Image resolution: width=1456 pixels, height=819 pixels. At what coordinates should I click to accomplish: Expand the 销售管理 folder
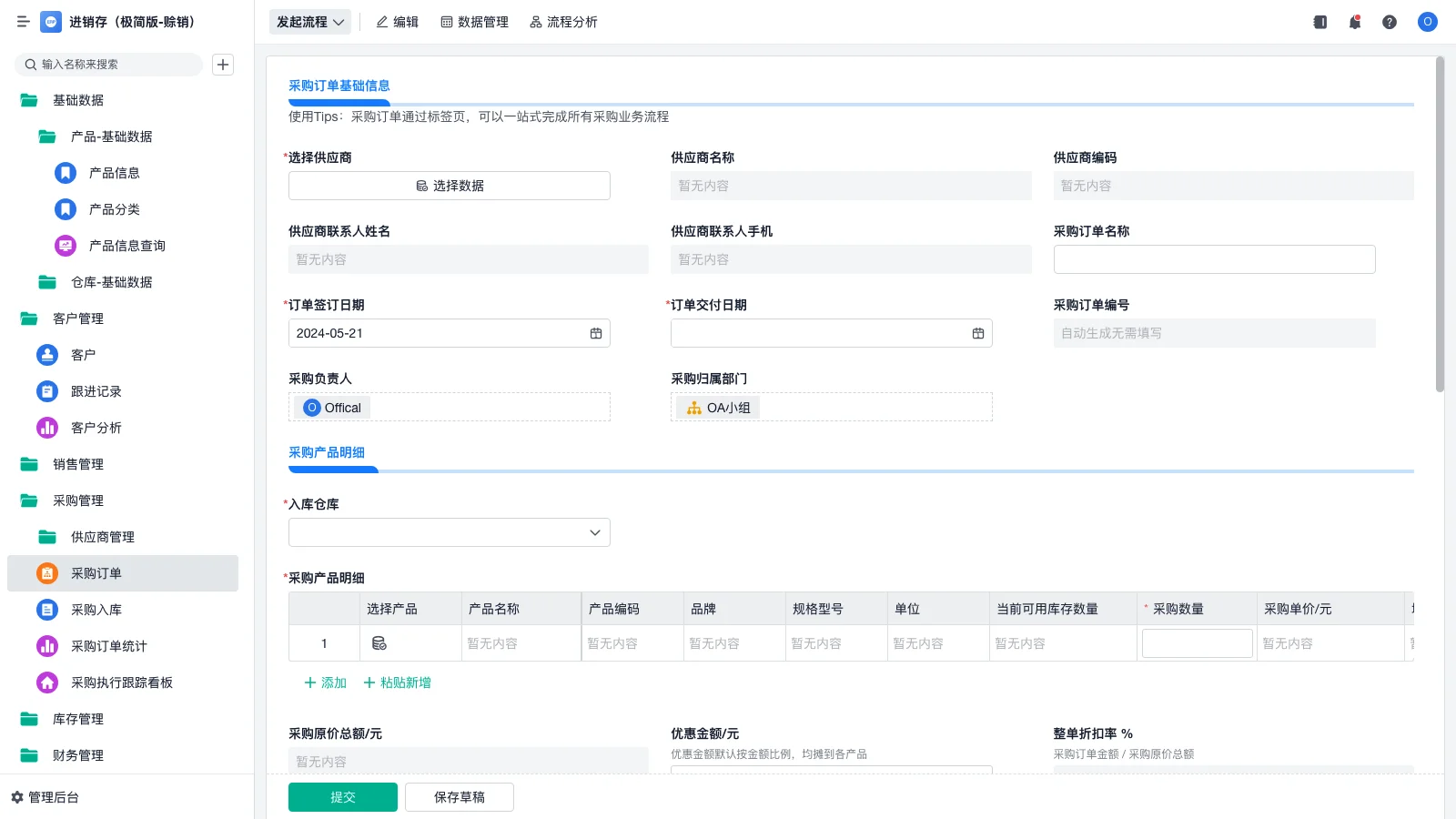point(29,464)
